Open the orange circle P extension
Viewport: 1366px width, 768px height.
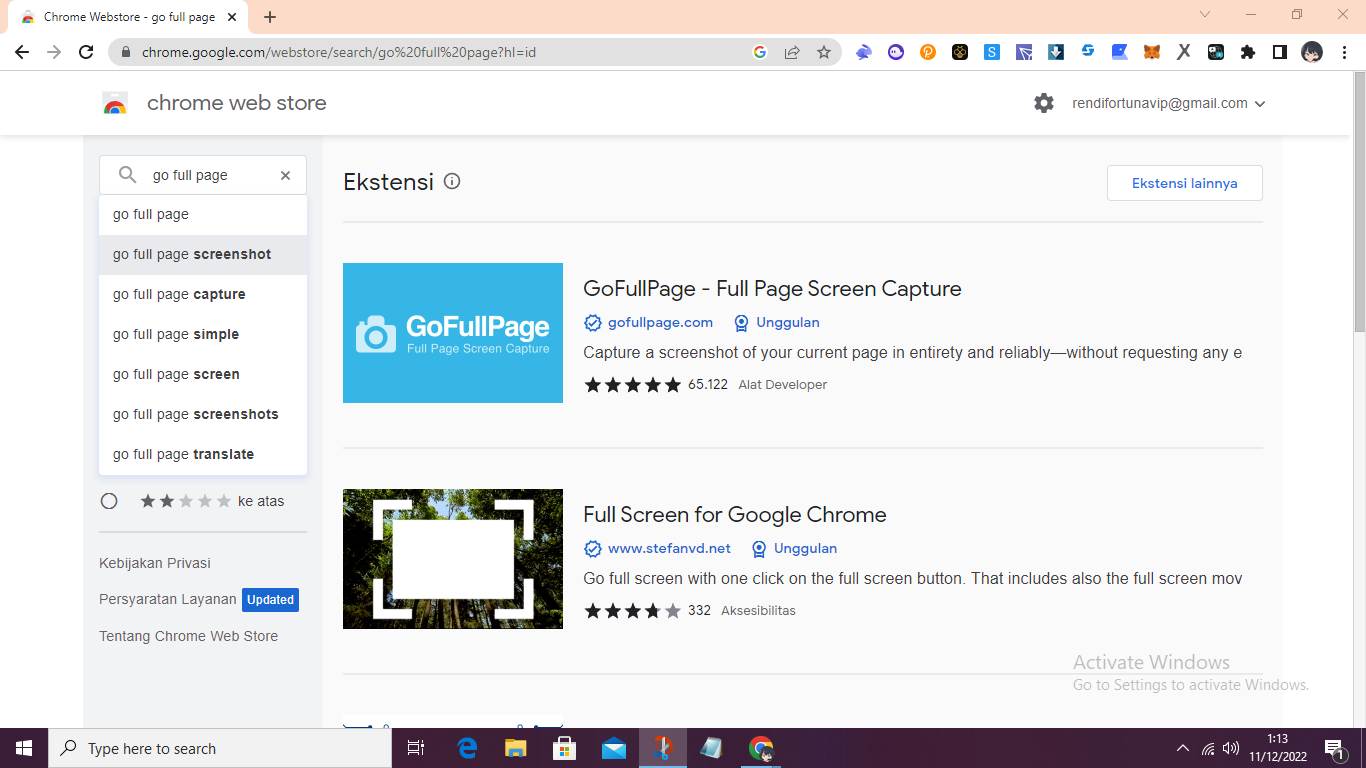(928, 52)
